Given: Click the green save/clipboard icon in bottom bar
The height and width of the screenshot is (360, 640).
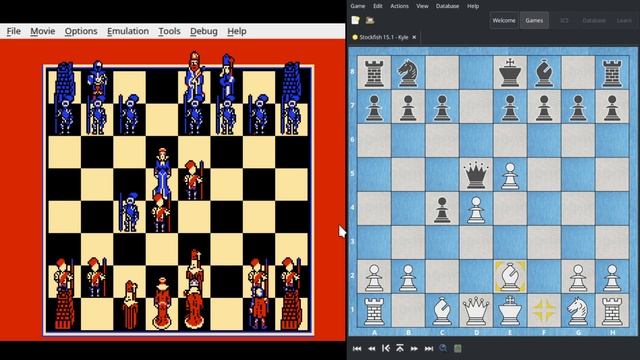Looking at the screenshot, I should (458, 348).
